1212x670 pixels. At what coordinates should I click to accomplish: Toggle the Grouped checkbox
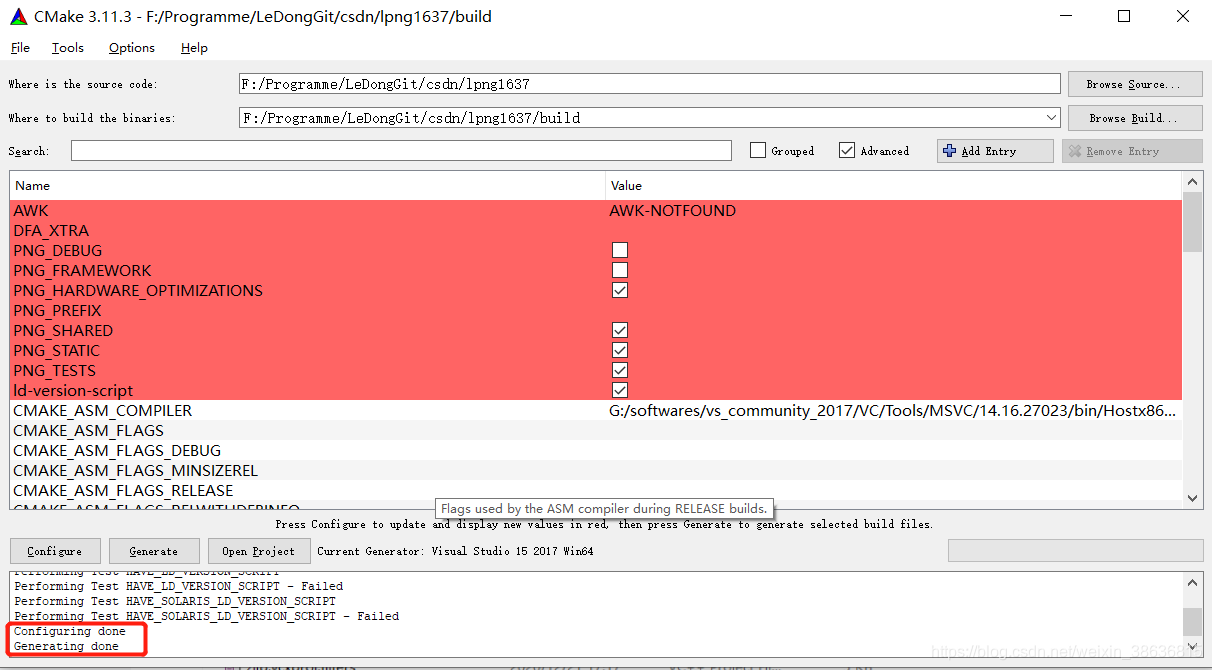(x=758, y=151)
